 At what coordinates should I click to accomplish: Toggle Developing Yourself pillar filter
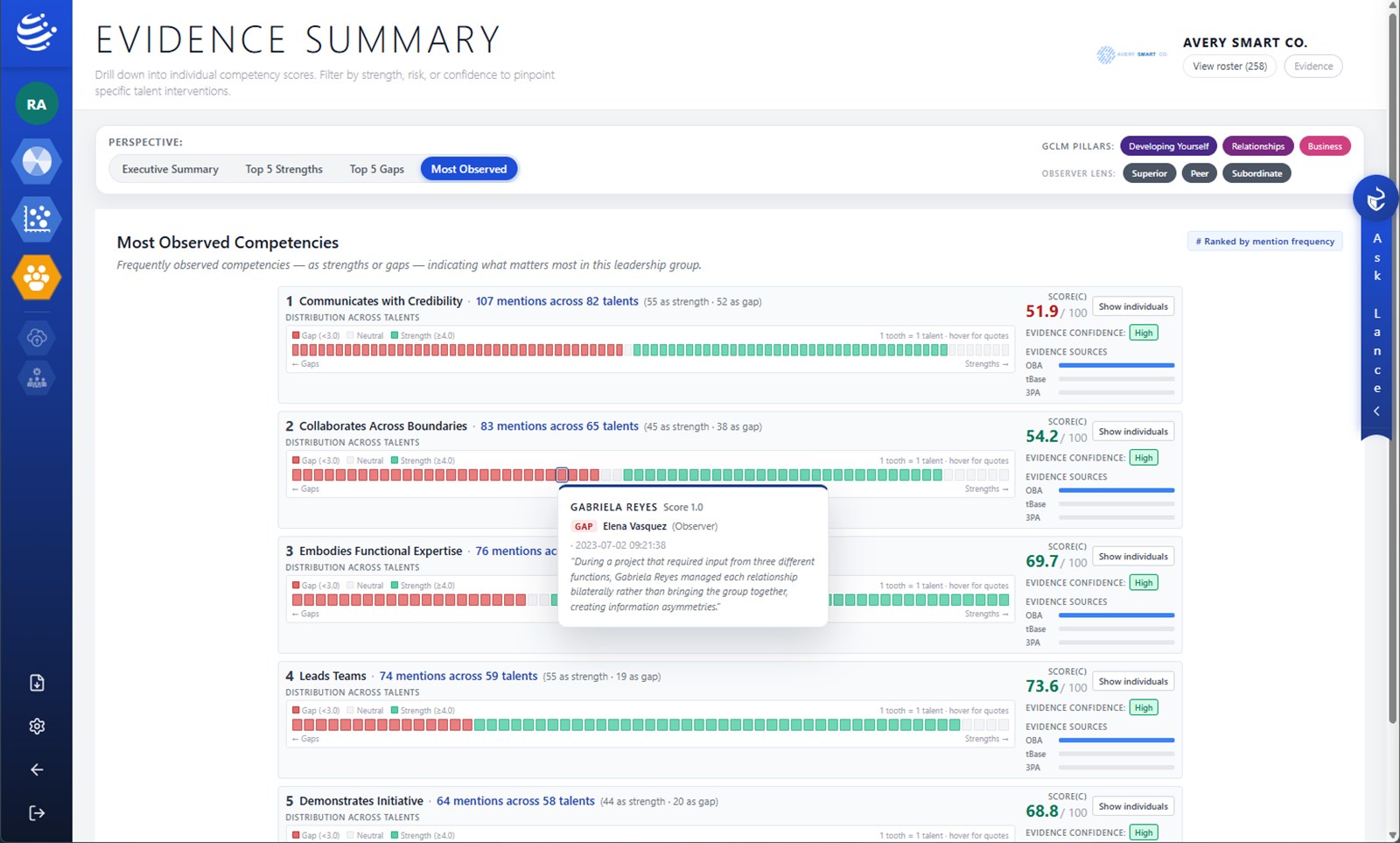coord(1168,146)
